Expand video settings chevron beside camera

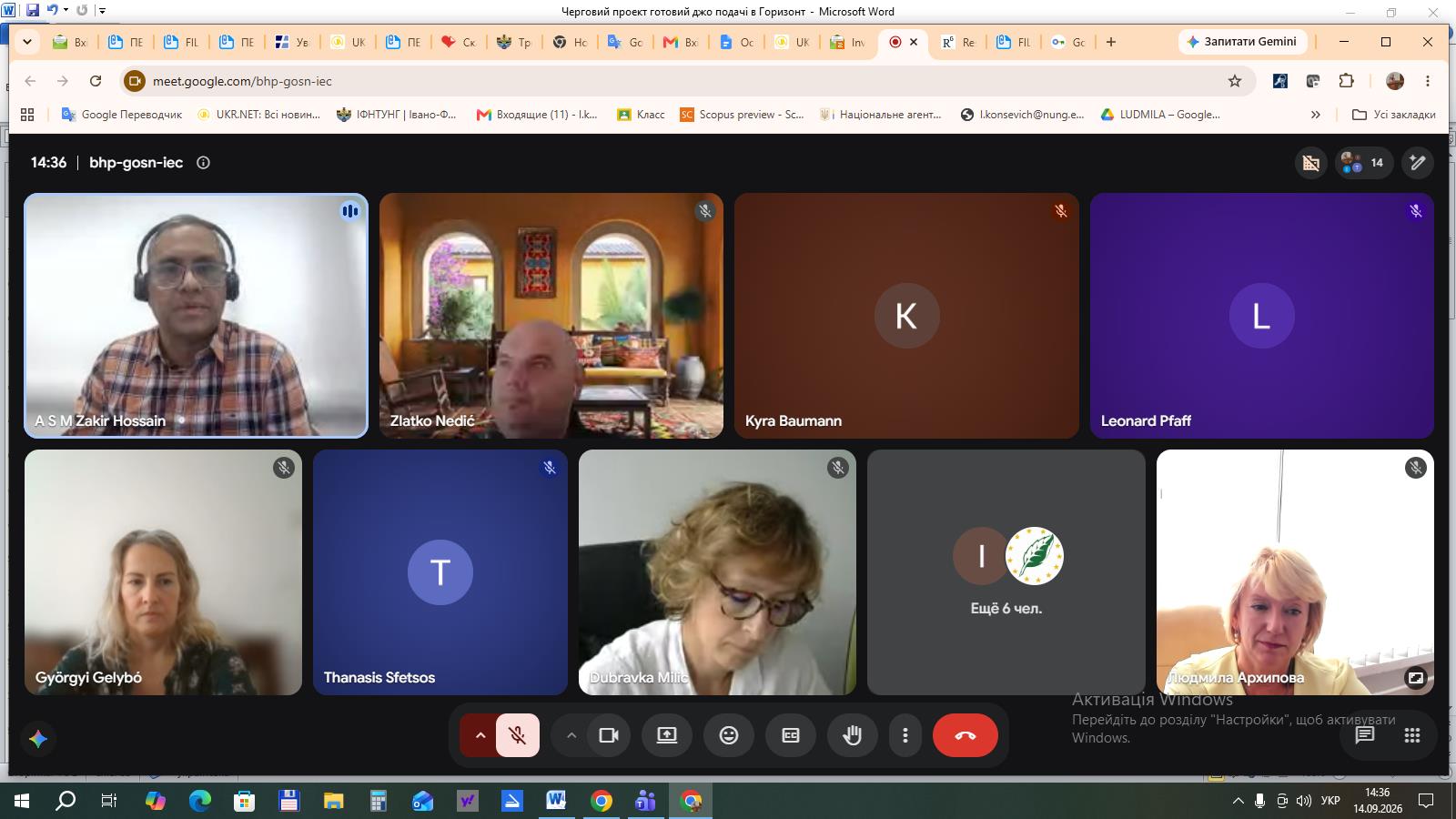(571, 735)
